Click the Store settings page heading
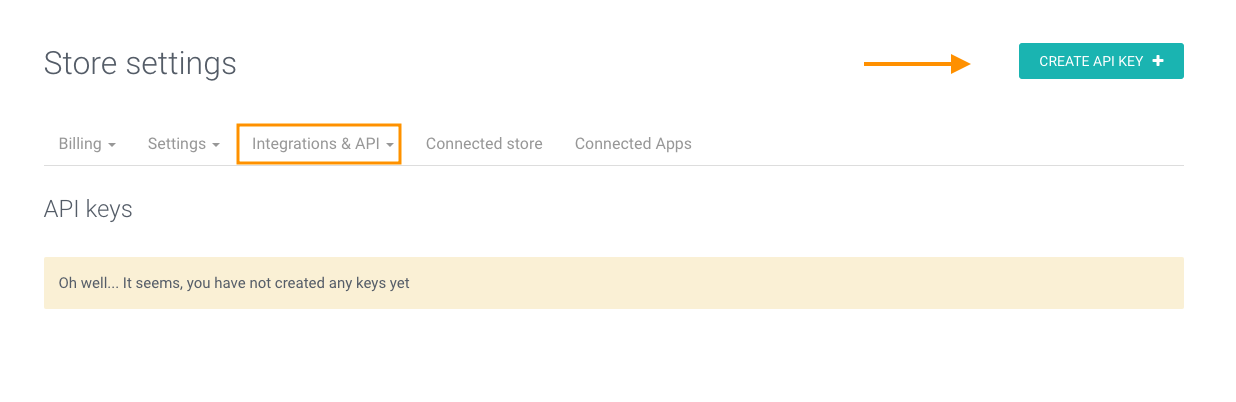 click(140, 63)
